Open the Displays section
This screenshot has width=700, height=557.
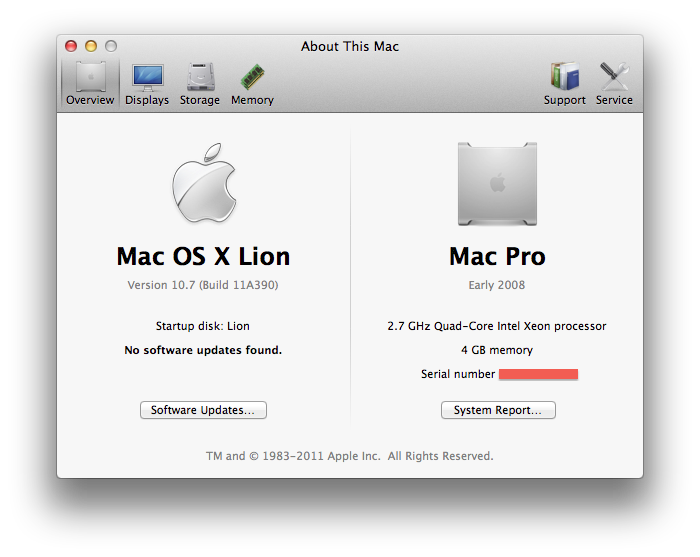[147, 84]
